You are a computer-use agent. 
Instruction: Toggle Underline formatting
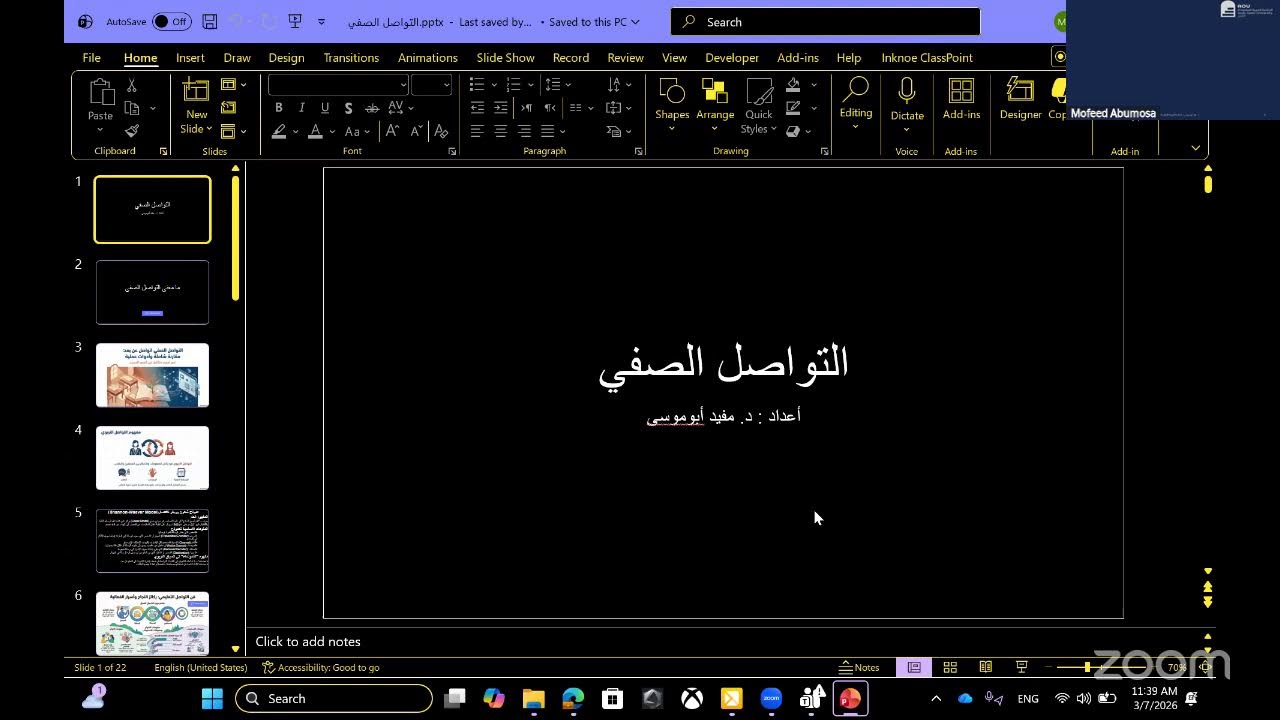325,108
